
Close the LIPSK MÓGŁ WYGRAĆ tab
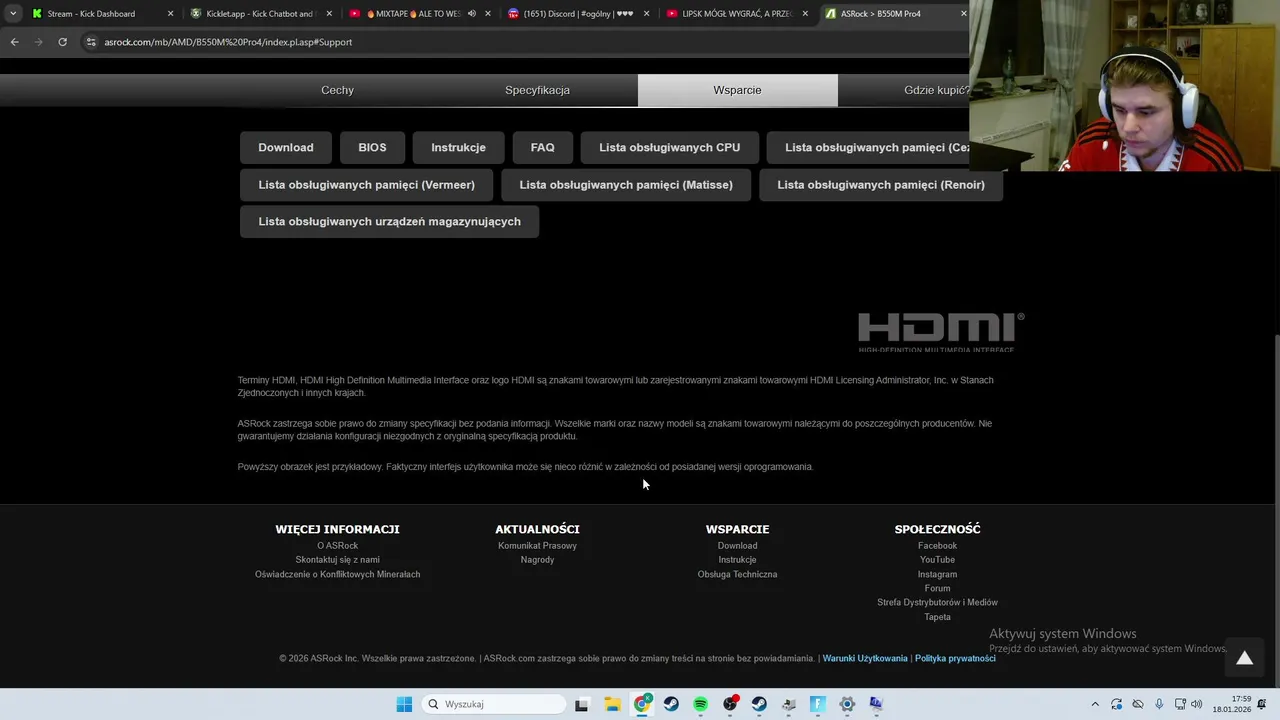click(x=805, y=14)
